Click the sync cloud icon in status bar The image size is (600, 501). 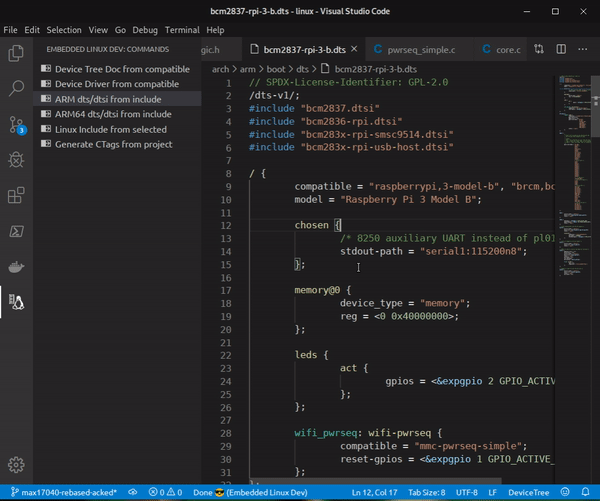pos(132,492)
